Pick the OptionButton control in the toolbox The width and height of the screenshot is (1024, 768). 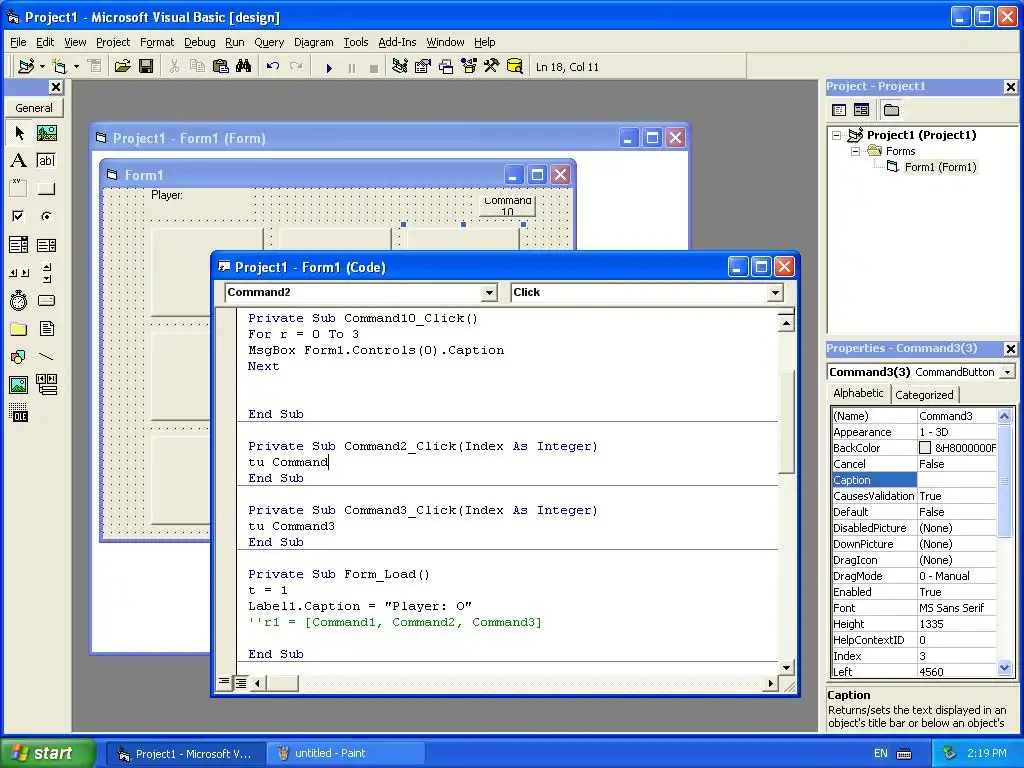(46, 216)
